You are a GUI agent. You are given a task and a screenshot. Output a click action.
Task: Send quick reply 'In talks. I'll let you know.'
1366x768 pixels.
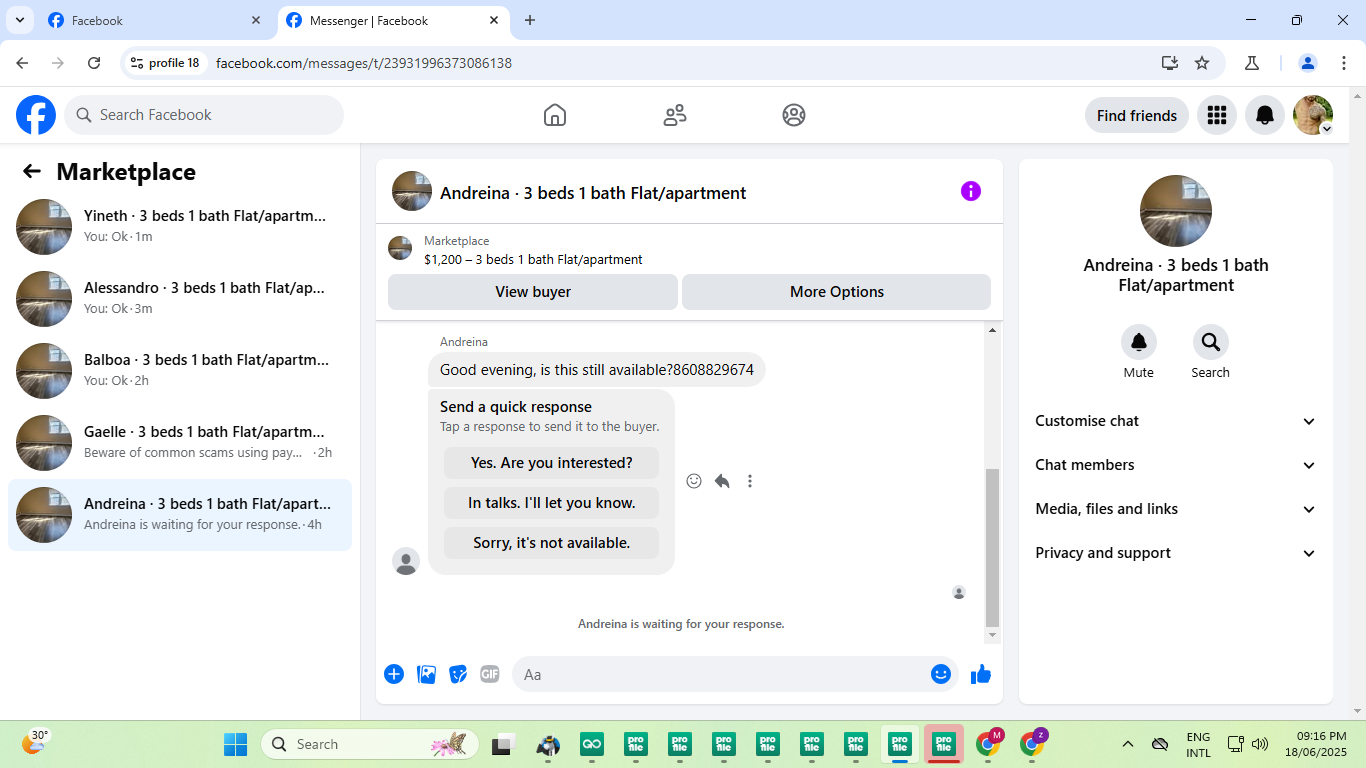[x=552, y=503]
